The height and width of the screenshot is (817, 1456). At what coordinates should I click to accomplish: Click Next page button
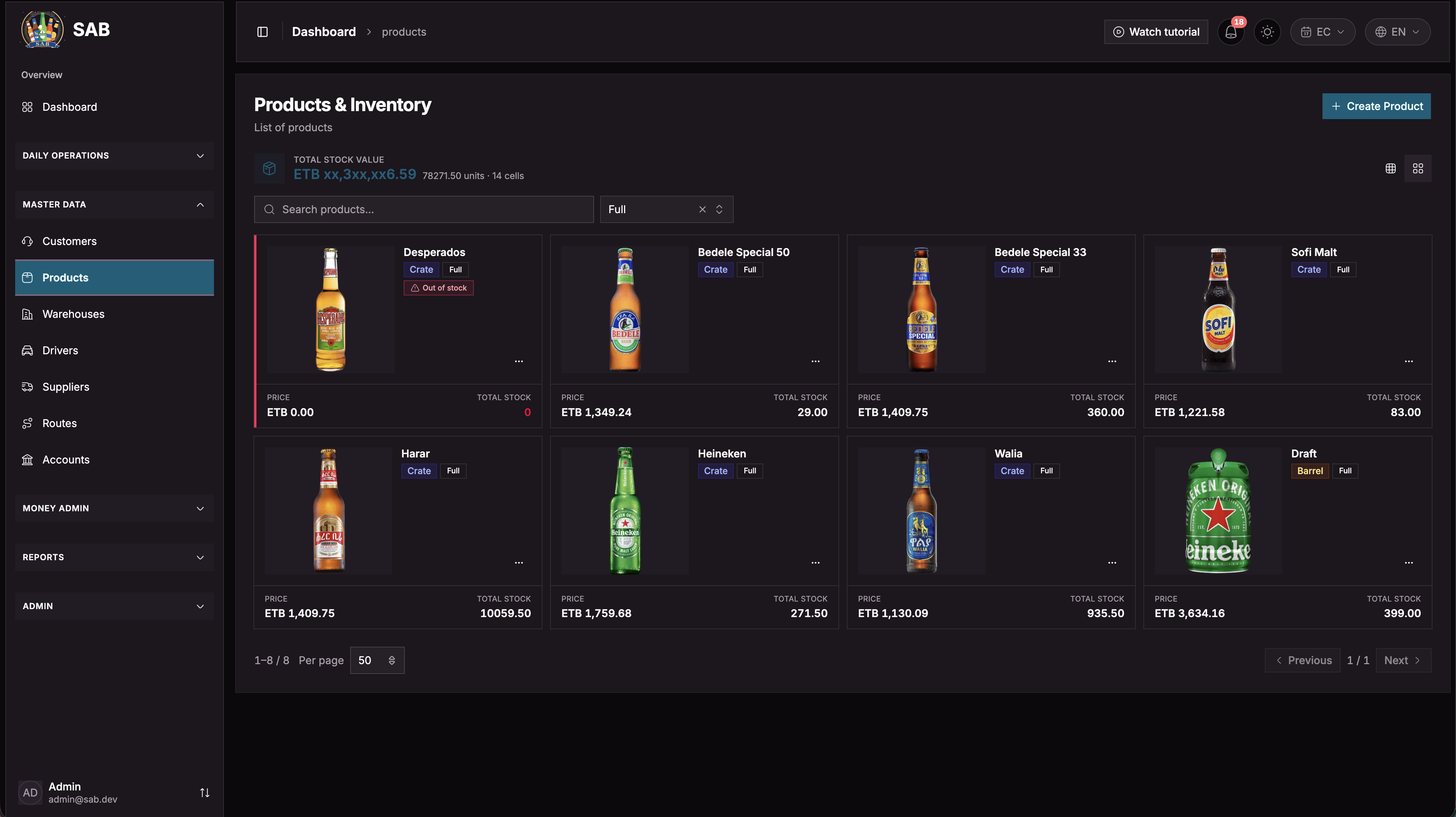click(1403, 660)
